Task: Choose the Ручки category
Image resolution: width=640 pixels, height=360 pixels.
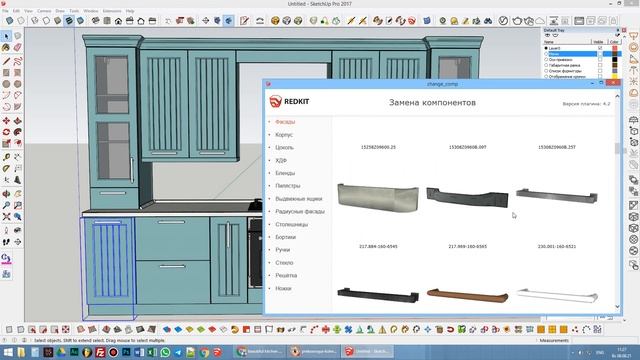Action: pos(282,250)
